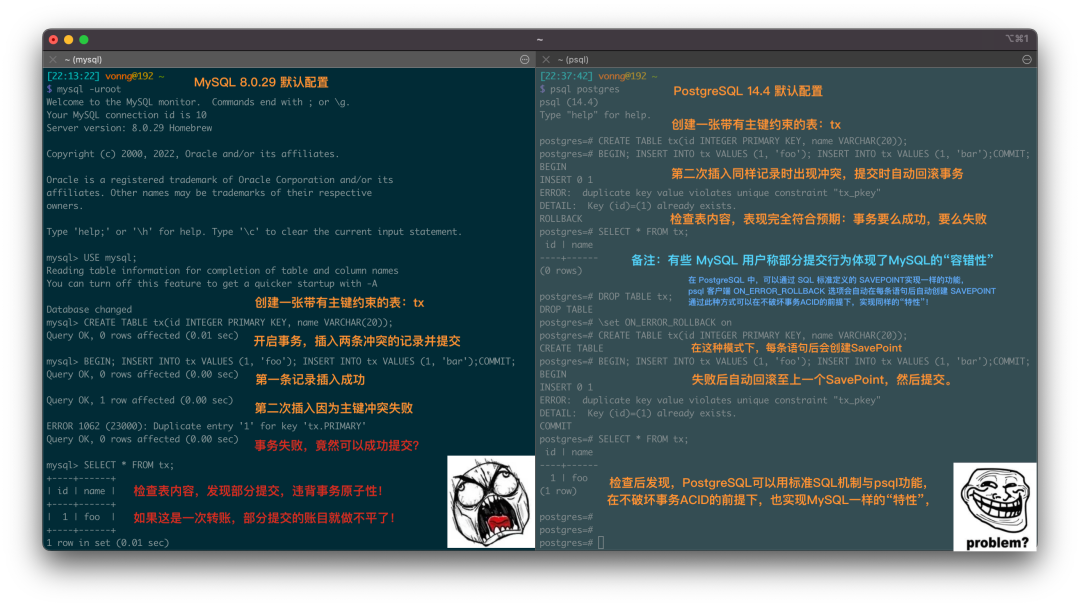The image size is (1080, 607).
Task: Click the "Database changed" line
Action: pos(89,309)
